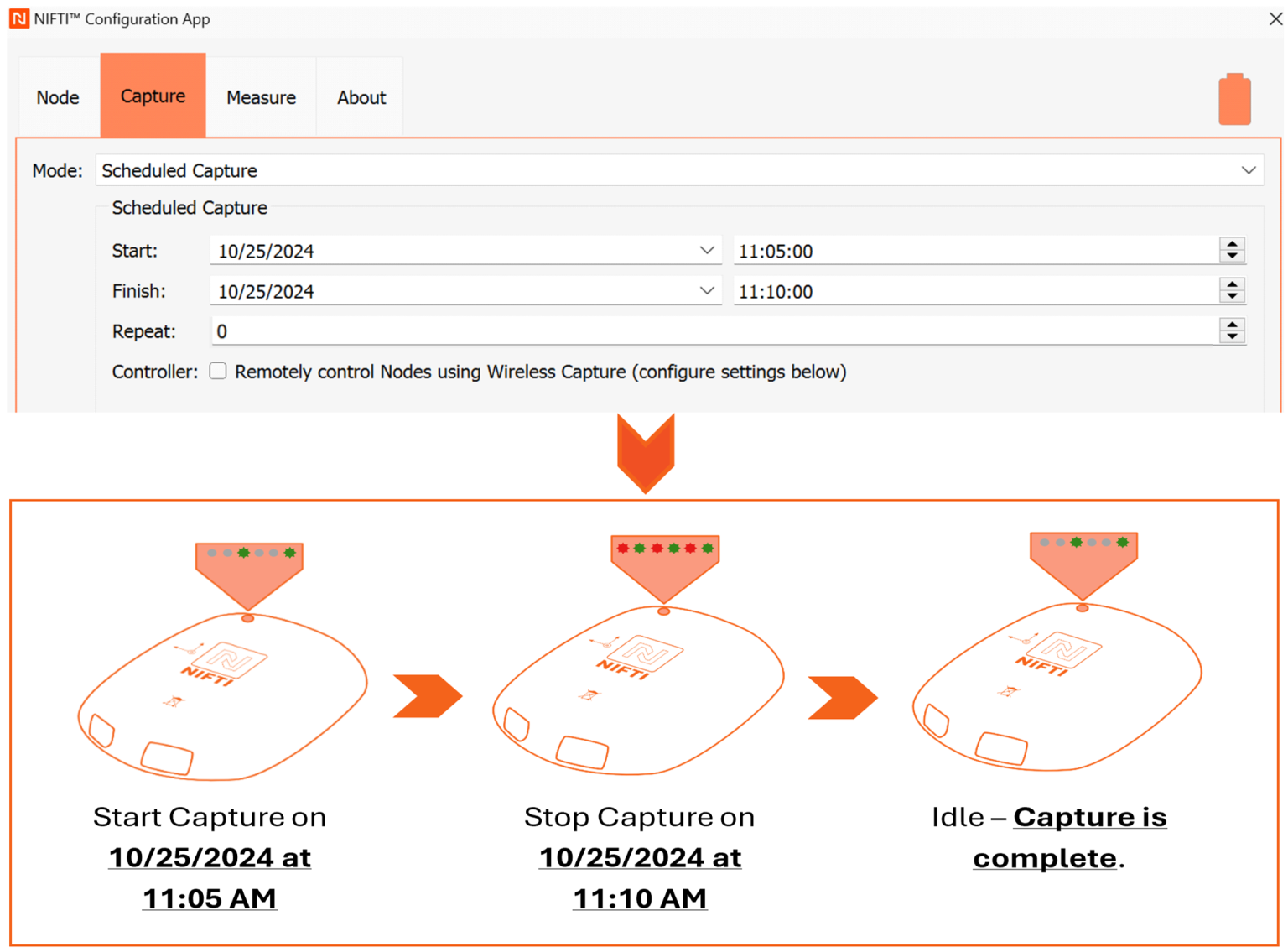Increase the Finish time with up arrow
This screenshot has height=952, width=1288.
[x=1232, y=284]
